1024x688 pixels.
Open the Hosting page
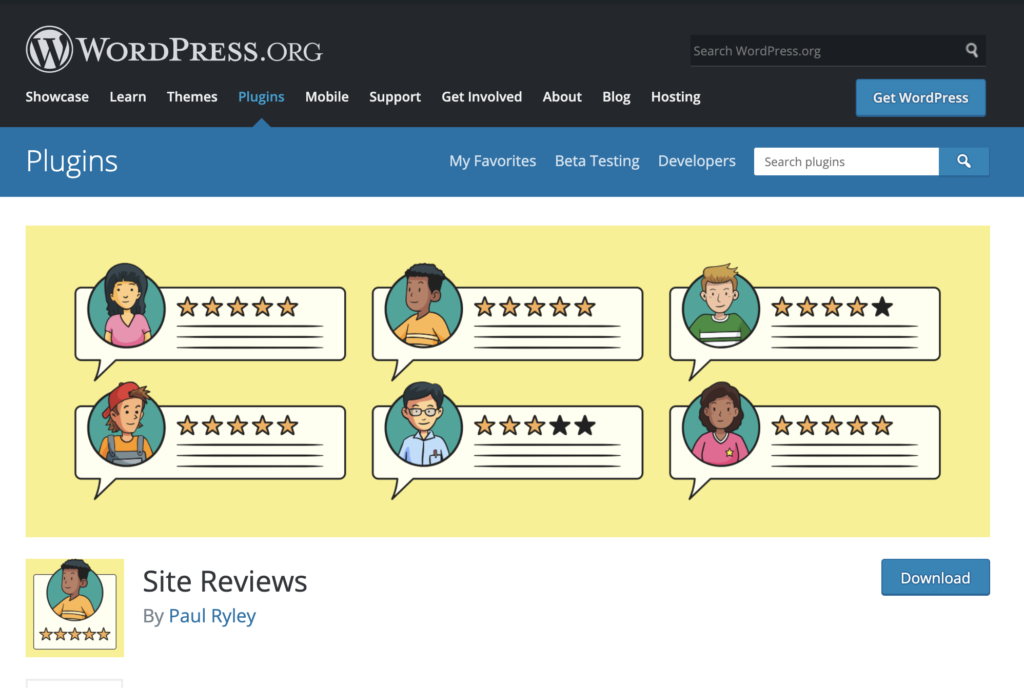pyautogui.click(x=675, y=97)
